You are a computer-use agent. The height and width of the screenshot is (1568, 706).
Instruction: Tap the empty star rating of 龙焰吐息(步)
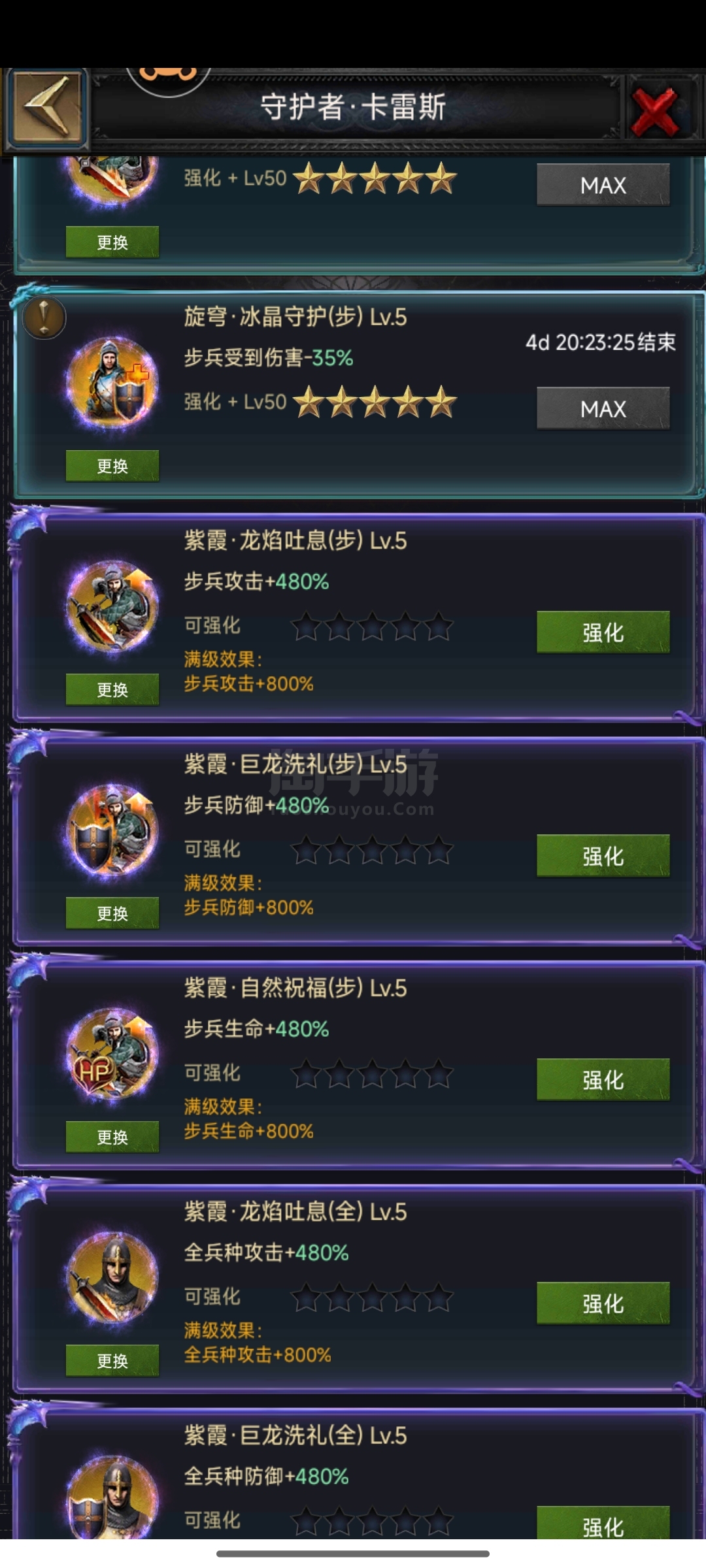[x=372, y=626]
